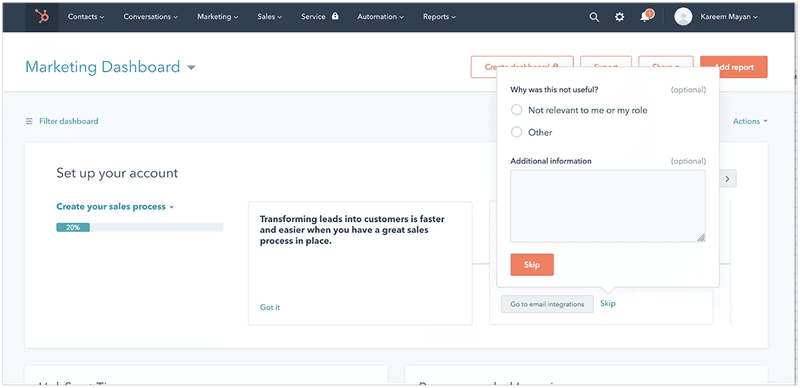Open the Marketing menu
Viewport: 800px width, 388px height.
tap(217, 17)
